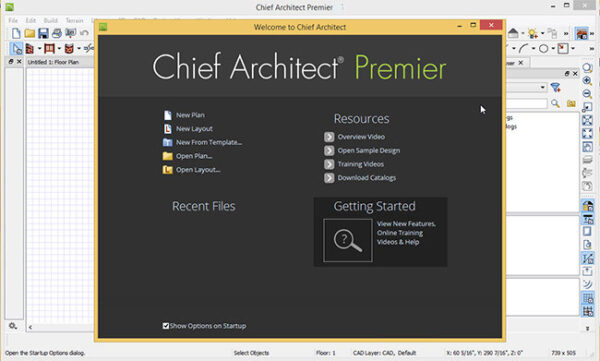Click the Getting Started magnifier help thumbnail
This screenshot has height=361, width=600.
click(347, 240)
